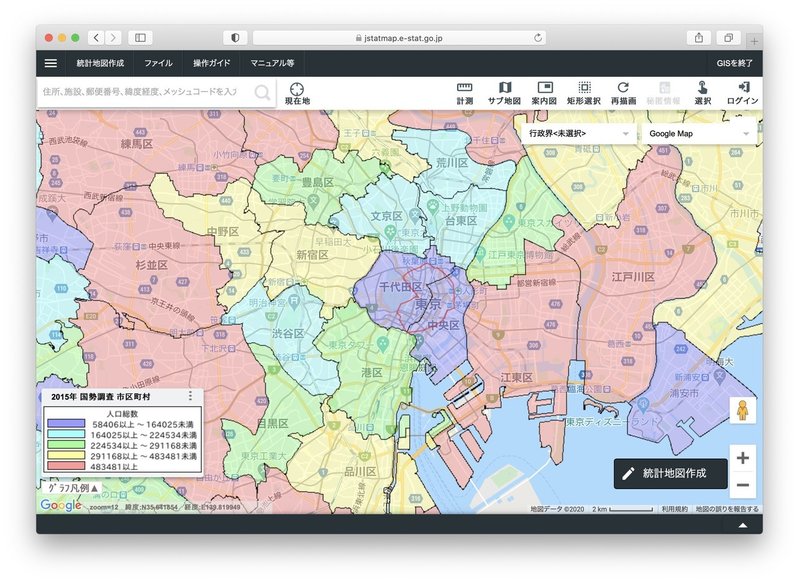Click the 杉並区 label on map

[x=152, y=265]
